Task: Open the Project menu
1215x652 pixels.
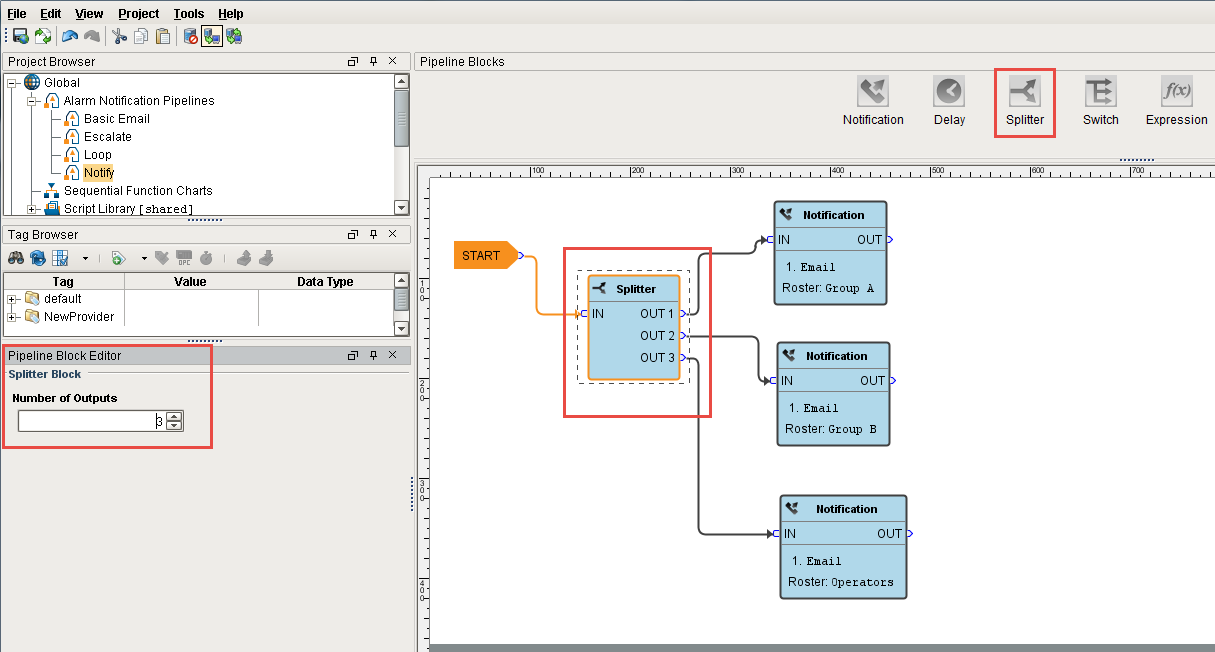Action: [x=137, y=13]
